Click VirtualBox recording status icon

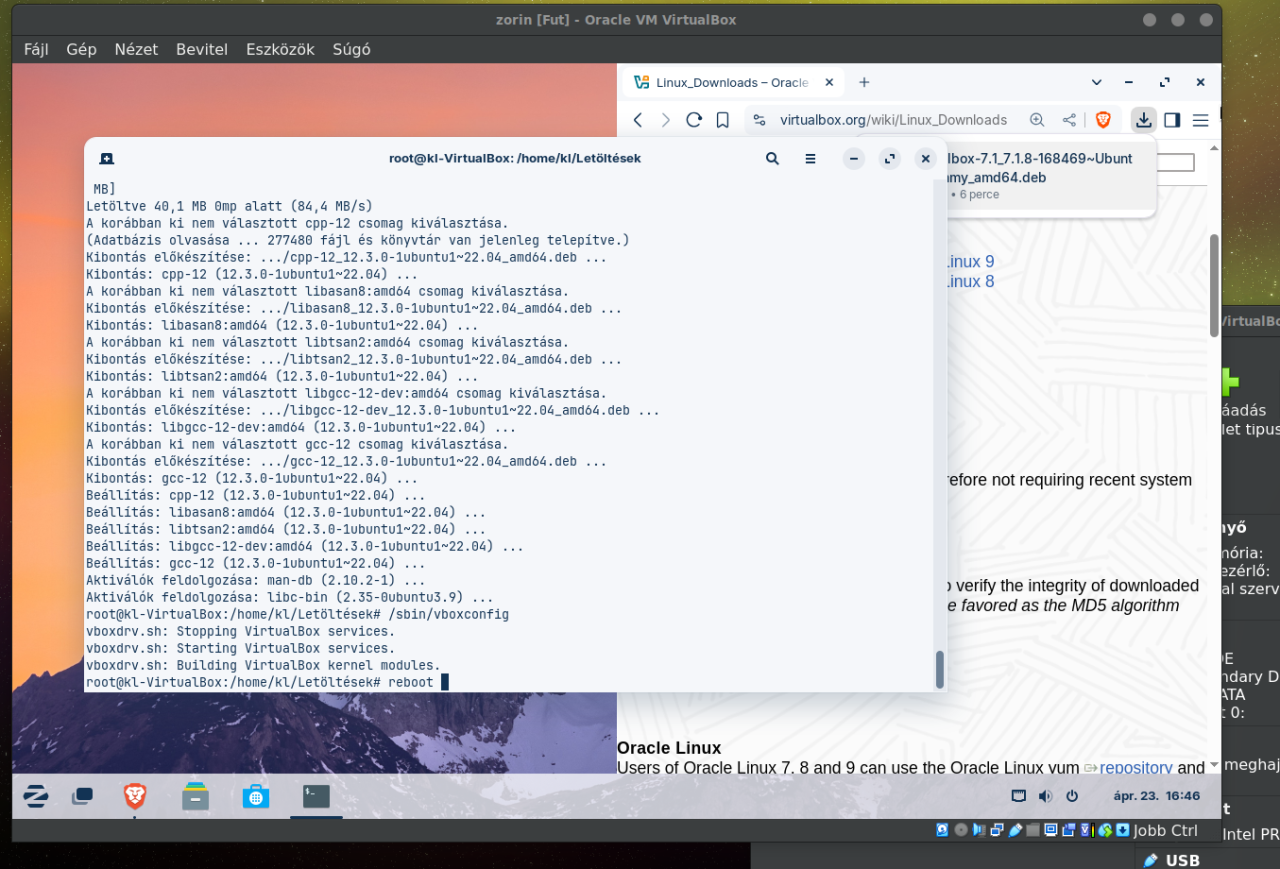coord(1069,830)
